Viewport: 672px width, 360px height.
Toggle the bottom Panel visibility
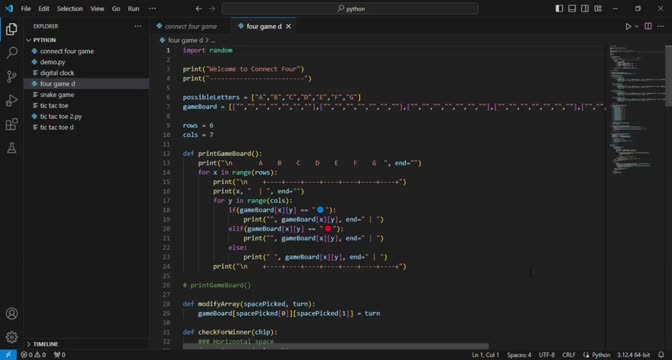pyautogui.click(x=572, y=9)
